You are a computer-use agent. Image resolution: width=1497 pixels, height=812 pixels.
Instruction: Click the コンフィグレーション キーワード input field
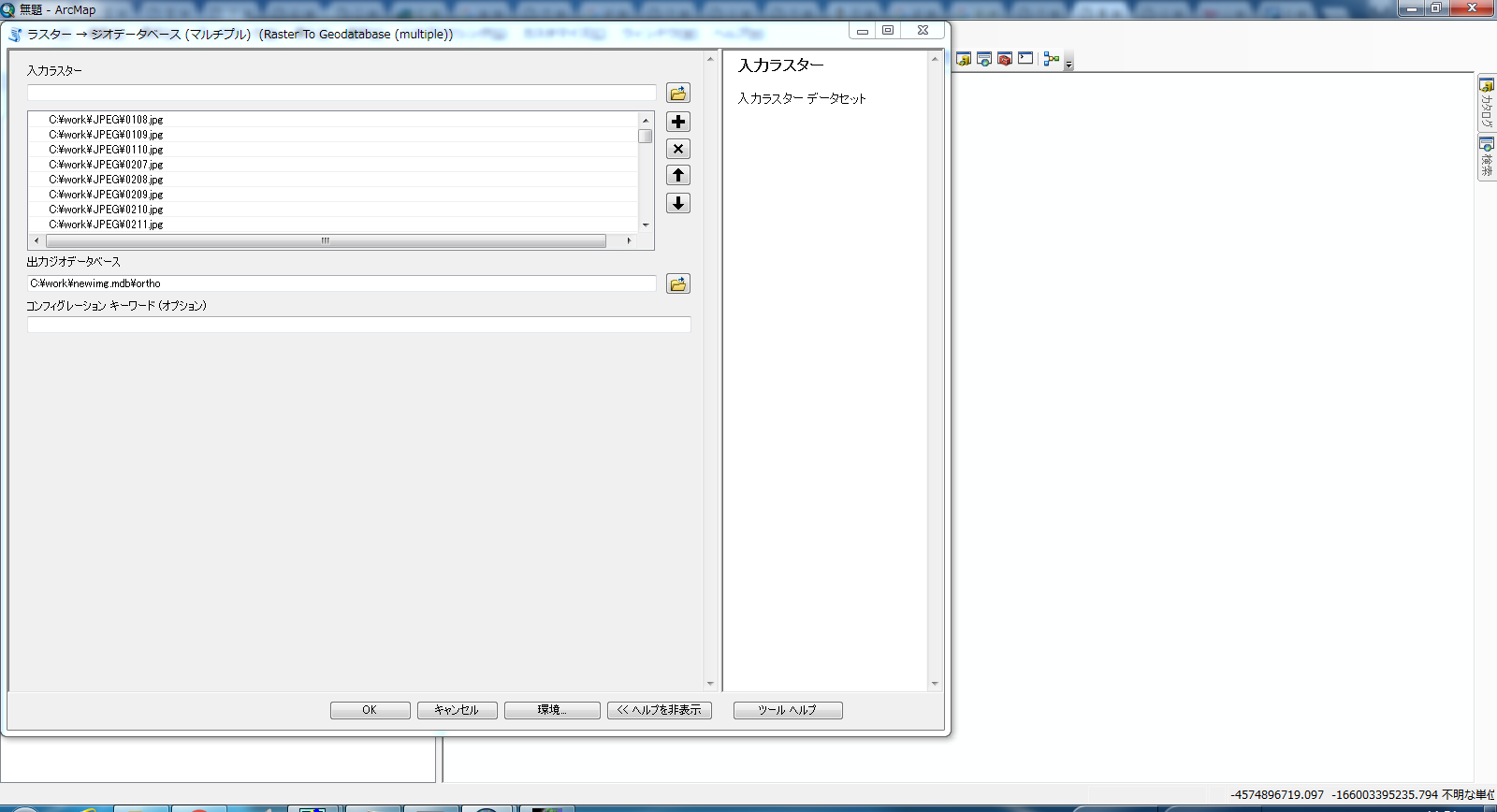pos(358,325)
